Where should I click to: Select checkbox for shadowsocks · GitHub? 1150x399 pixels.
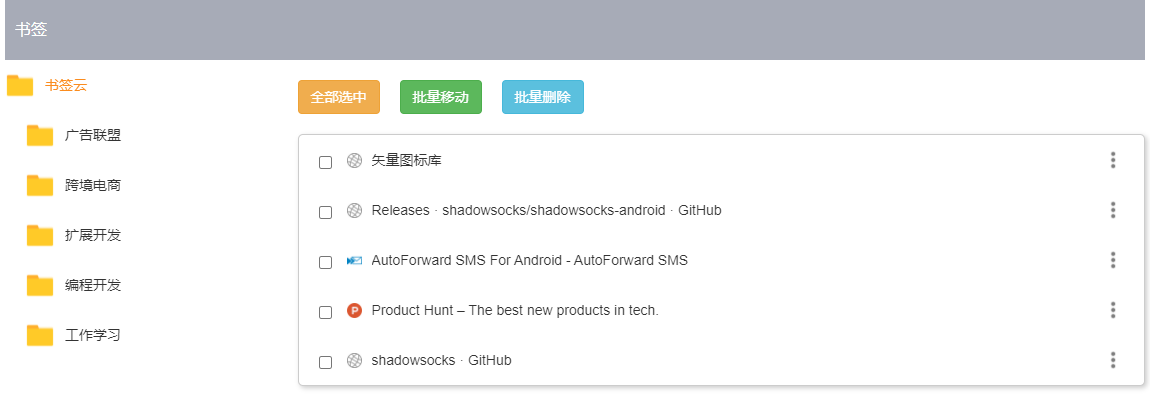tap(326, 362)
